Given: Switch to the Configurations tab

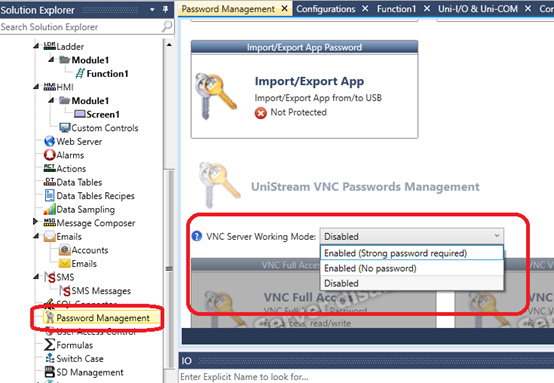Looking at the screenshot, I should click(325, 9).
